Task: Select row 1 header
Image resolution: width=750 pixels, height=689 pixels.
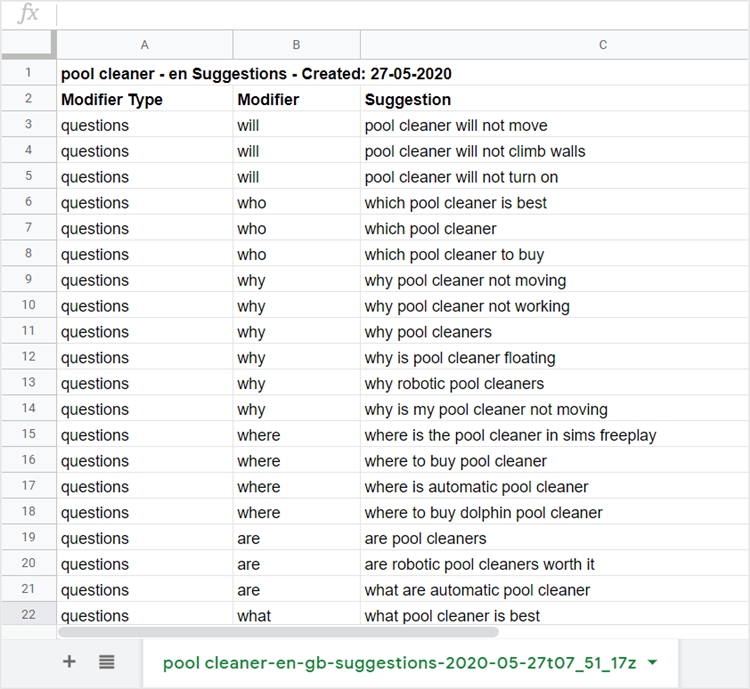Action: 28,73
